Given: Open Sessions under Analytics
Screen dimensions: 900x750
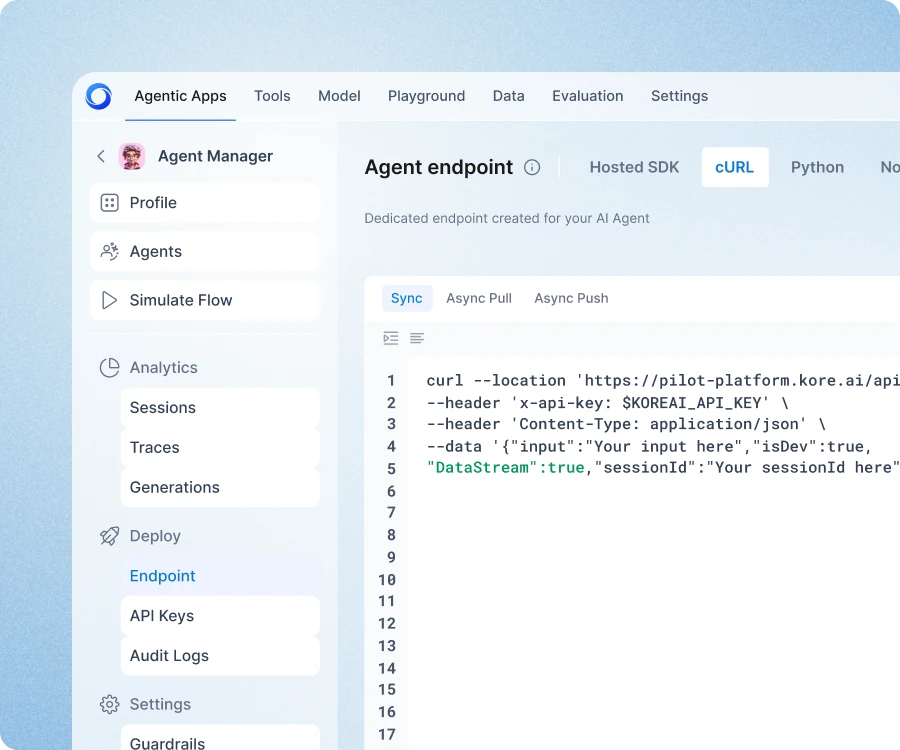Looking at the screenshot, I should pyautogui.click(x=220, y=407).
